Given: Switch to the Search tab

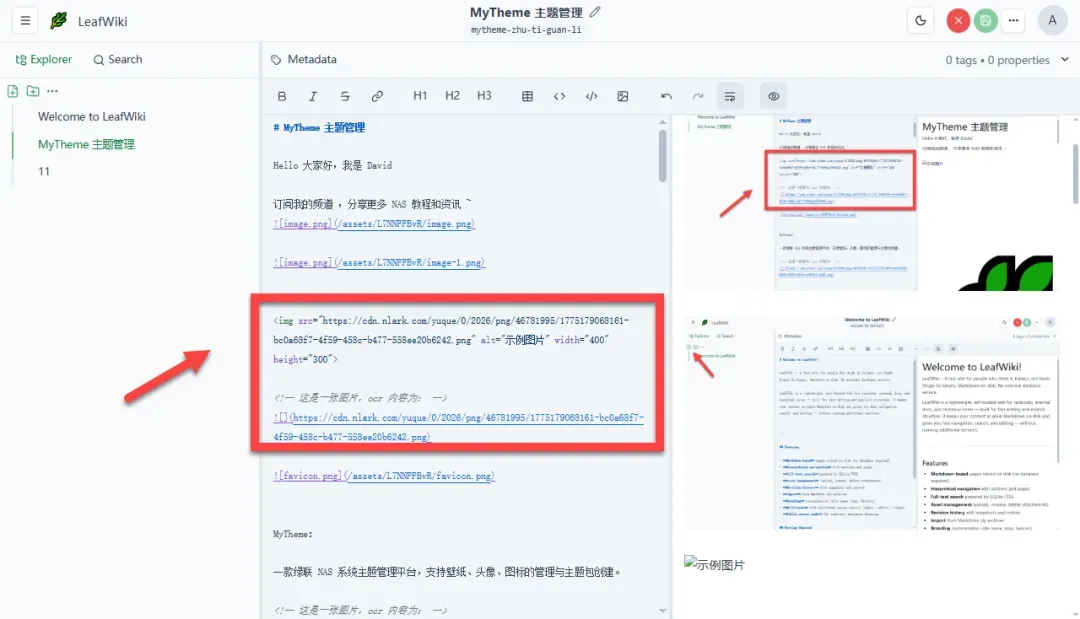Looking at the screenshot, I should (118, 59).
